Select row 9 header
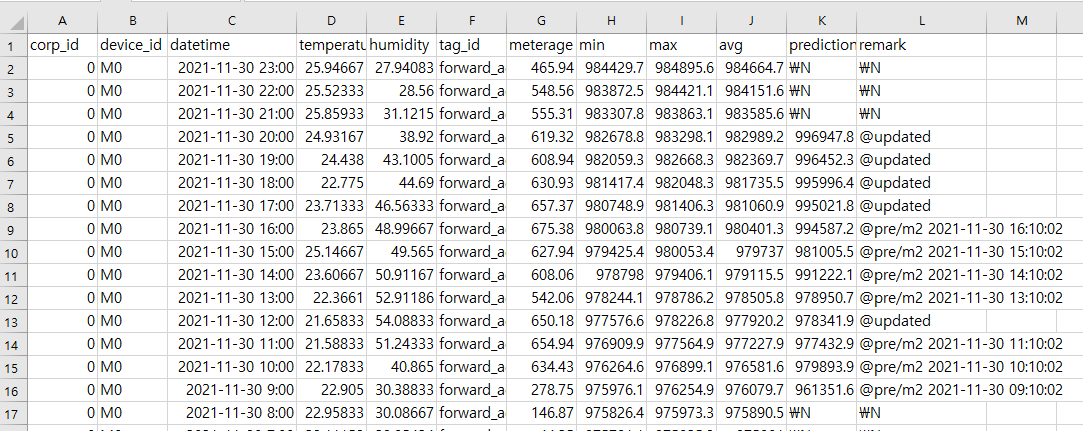 [x=14, y=229]
